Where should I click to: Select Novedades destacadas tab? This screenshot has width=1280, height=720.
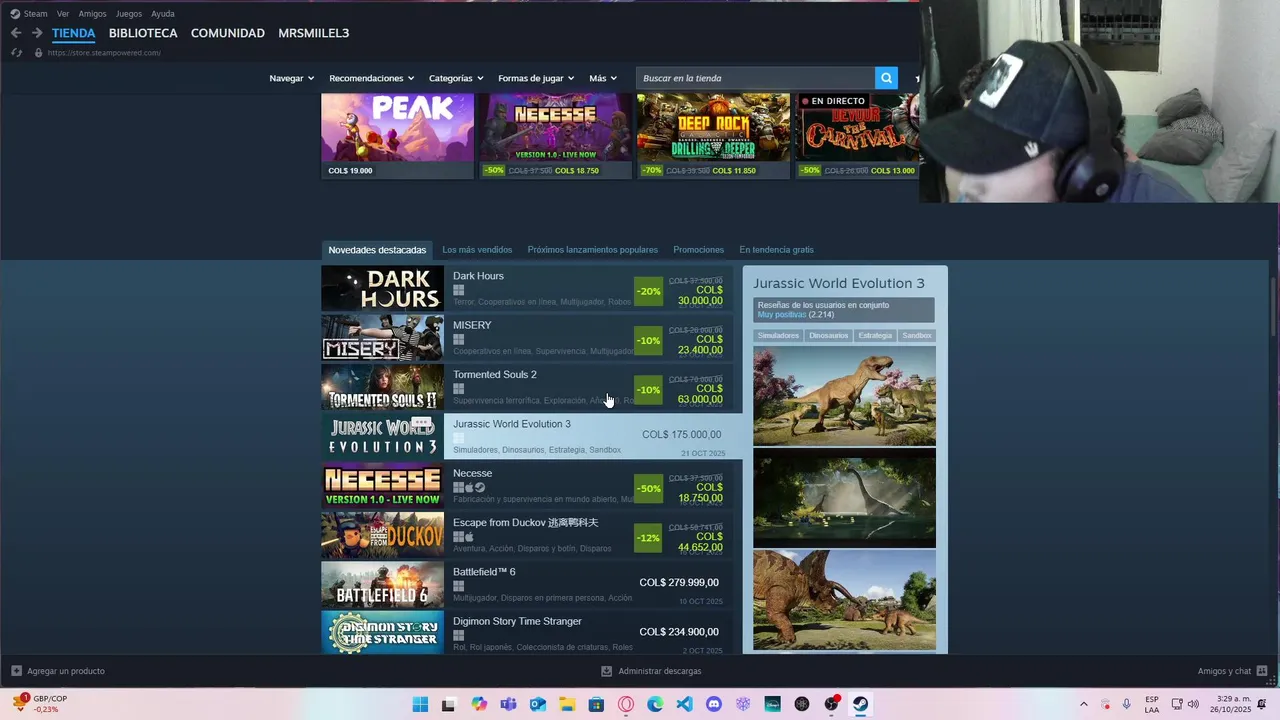(x=377, y=250)
